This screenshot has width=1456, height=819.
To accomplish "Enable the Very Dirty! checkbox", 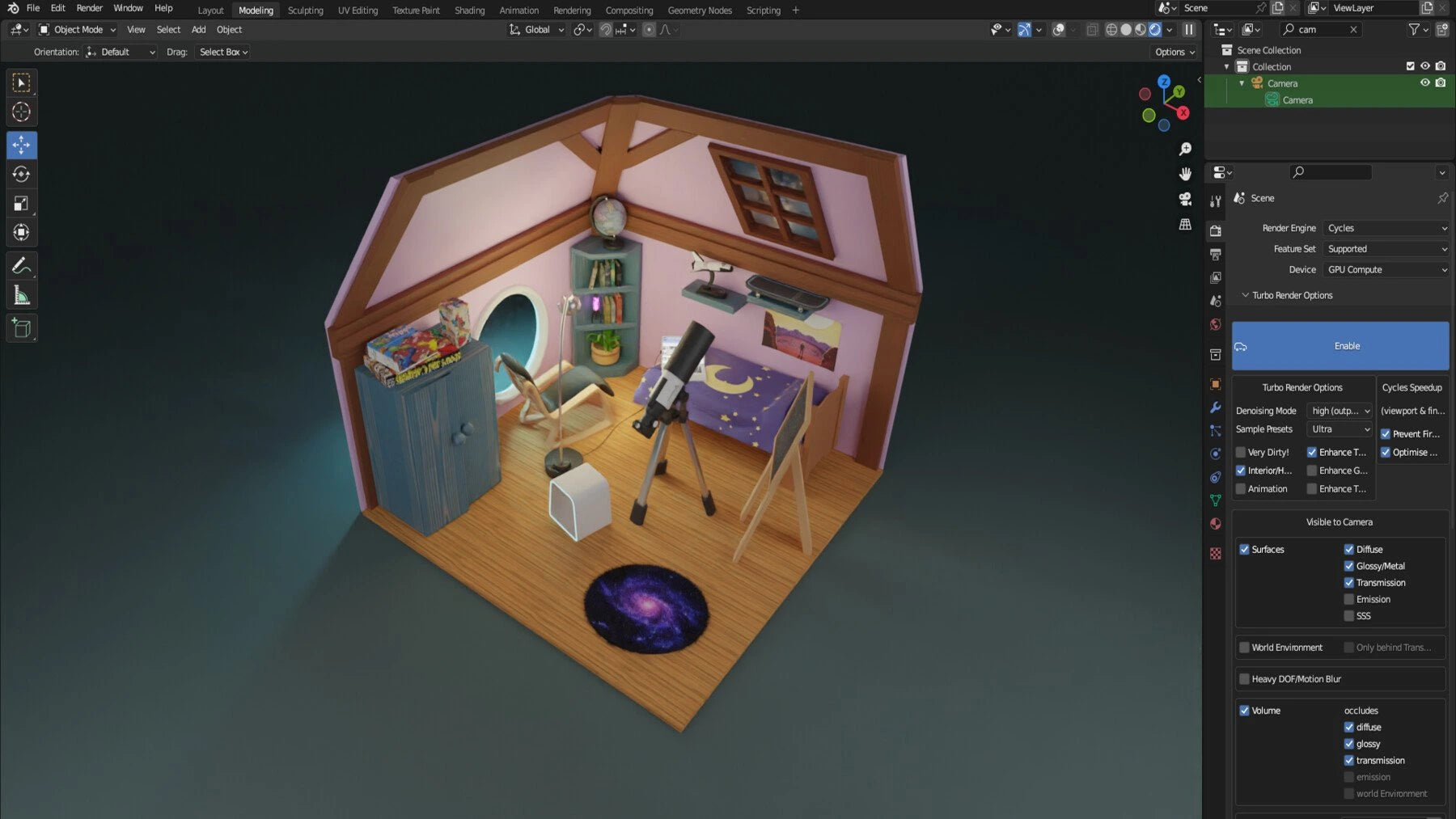I will (x=1241, y=453).
